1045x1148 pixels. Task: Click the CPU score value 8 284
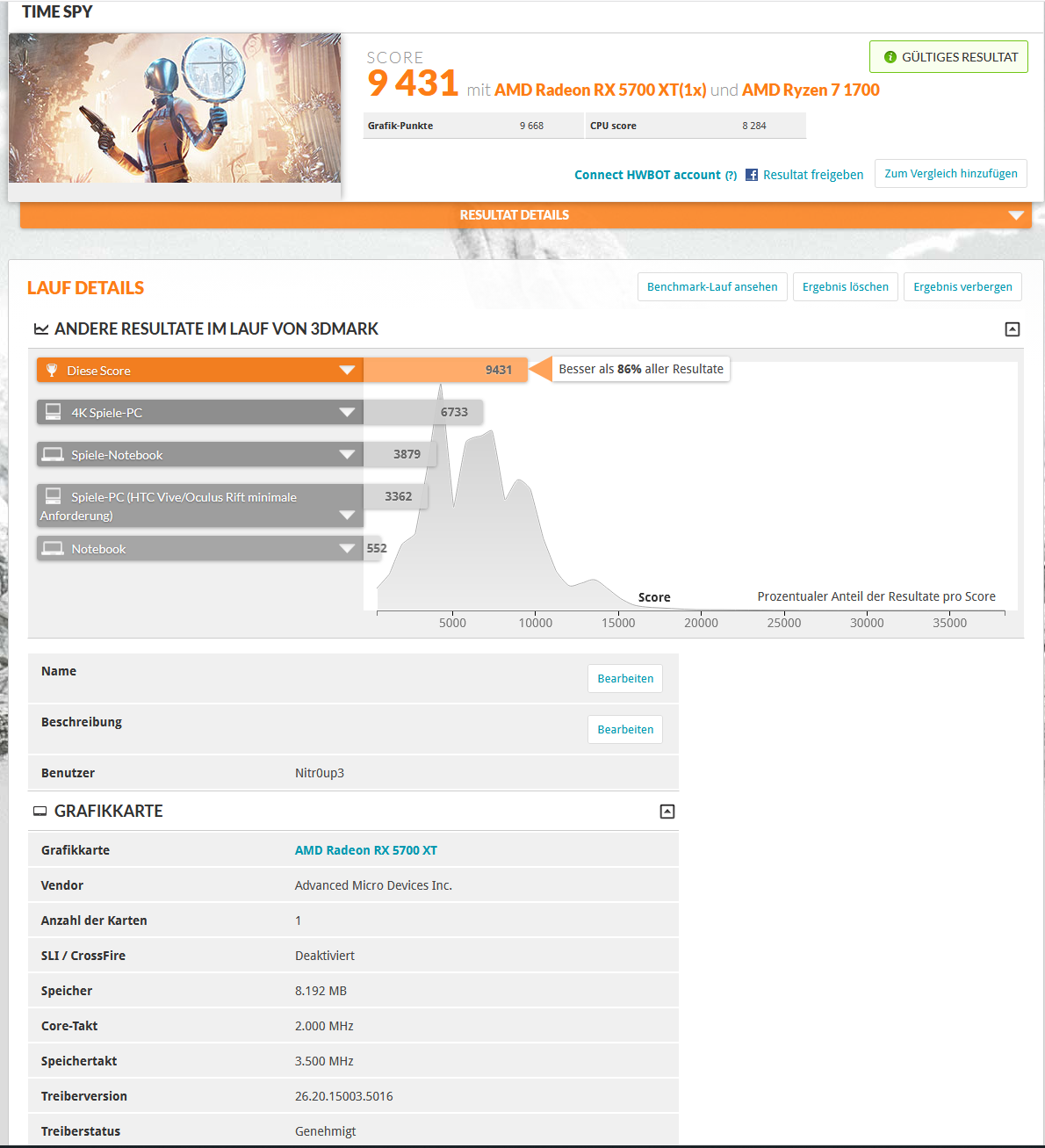pyautogui.click(x=754, y=126)
